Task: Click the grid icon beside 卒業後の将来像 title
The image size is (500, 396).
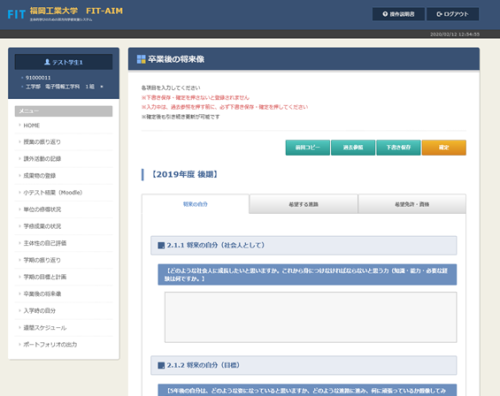Action: [x=141, y=59]
